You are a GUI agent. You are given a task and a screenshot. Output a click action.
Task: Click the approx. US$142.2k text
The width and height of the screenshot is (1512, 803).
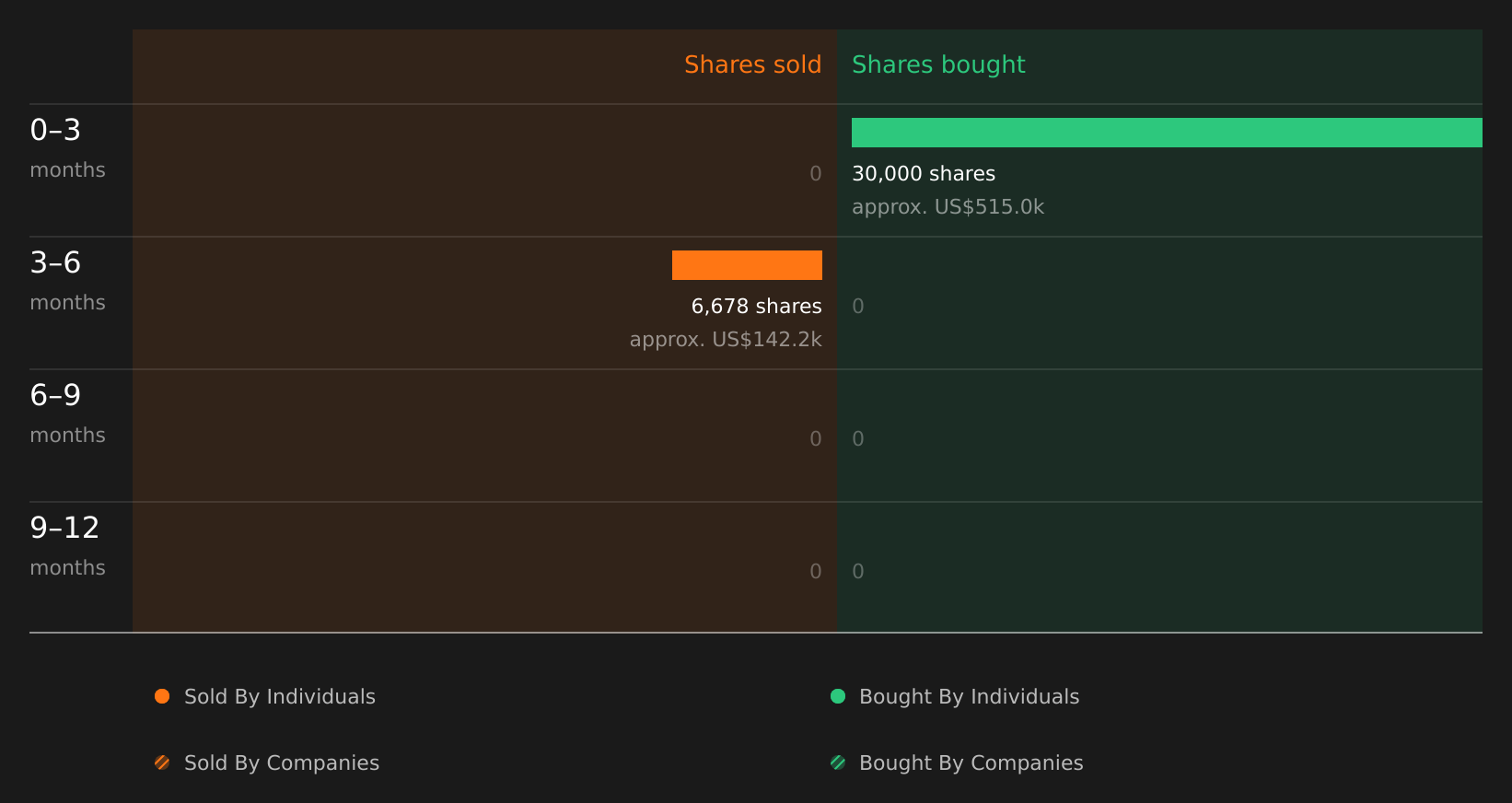726,340
